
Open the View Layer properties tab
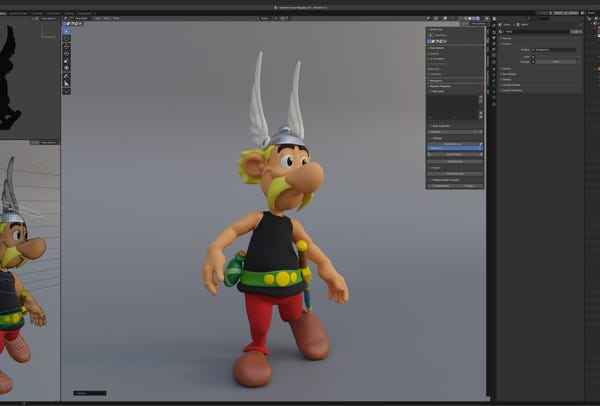point(494,44)
